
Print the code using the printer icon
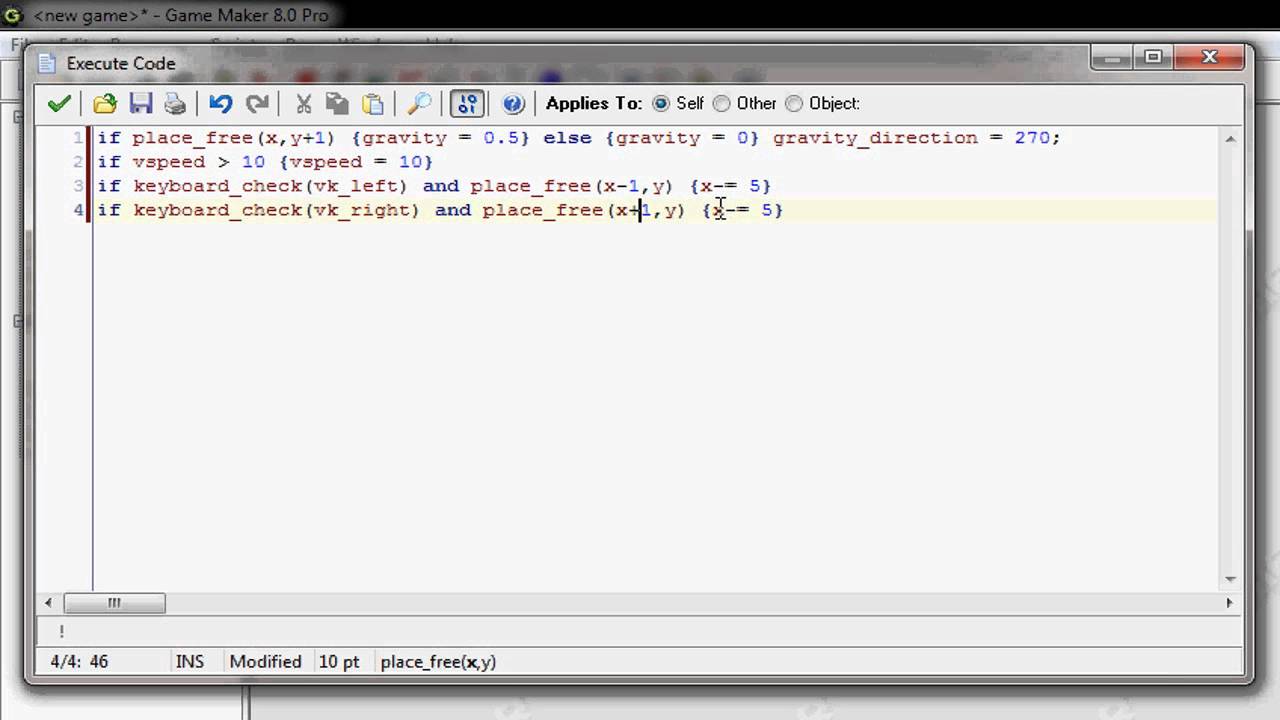pos(175,103)
